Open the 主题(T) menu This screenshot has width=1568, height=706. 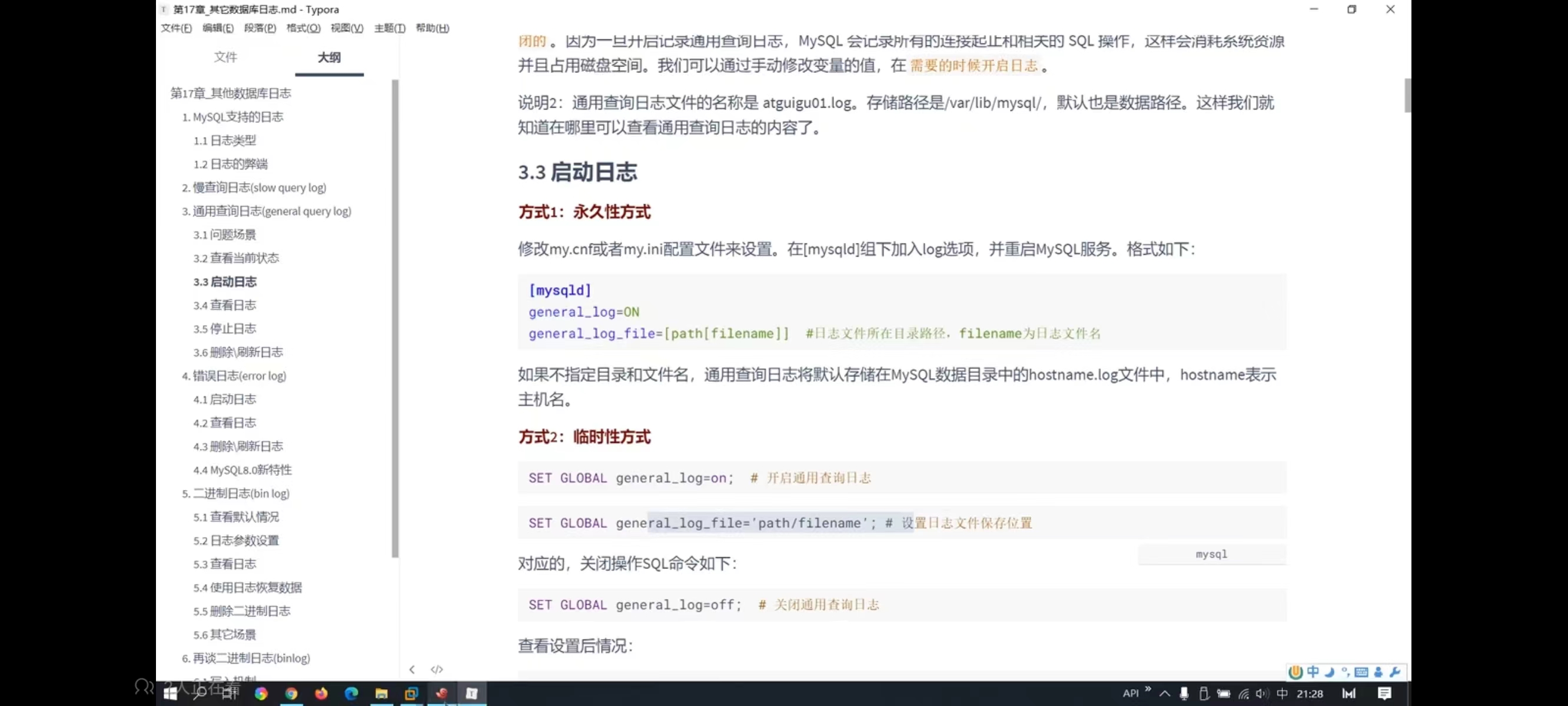pyautogui.click(x=390, y=28)
